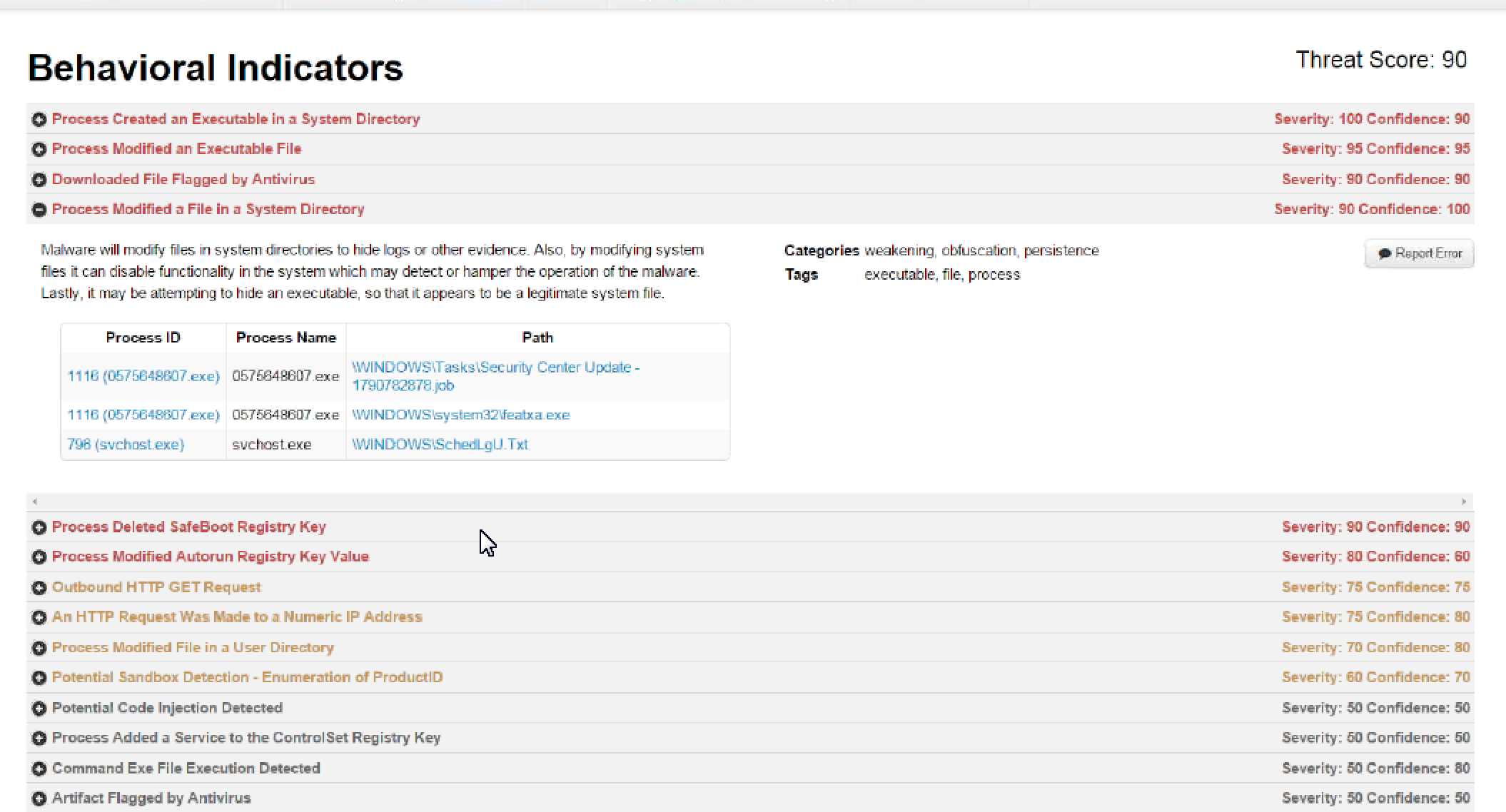
Task: Expand 'Process Modified an Executable File' plus icon
Action: pos(39,149)
